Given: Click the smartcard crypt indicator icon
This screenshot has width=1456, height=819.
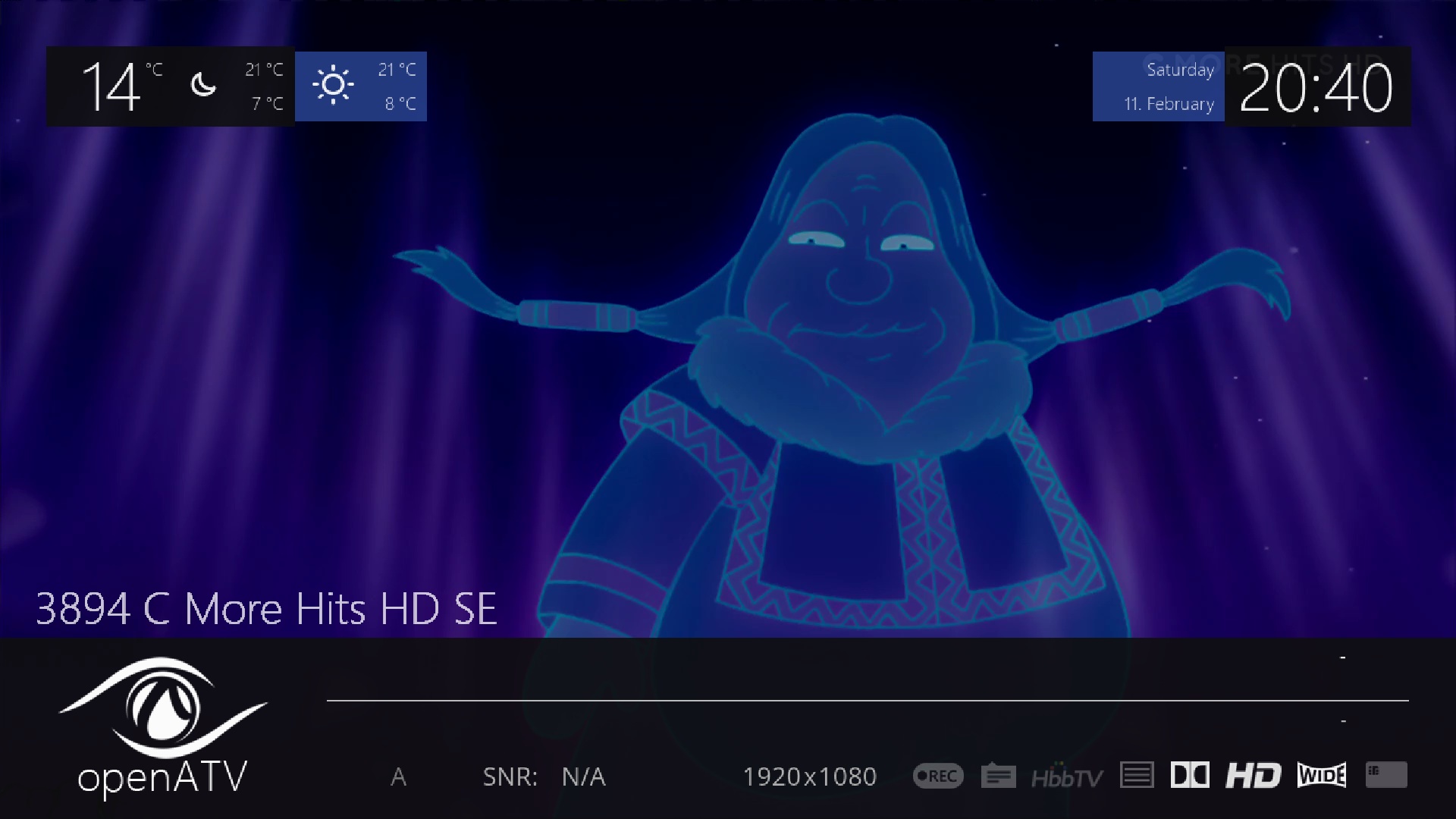Looking at the screenshot, I should point(1386,775).
